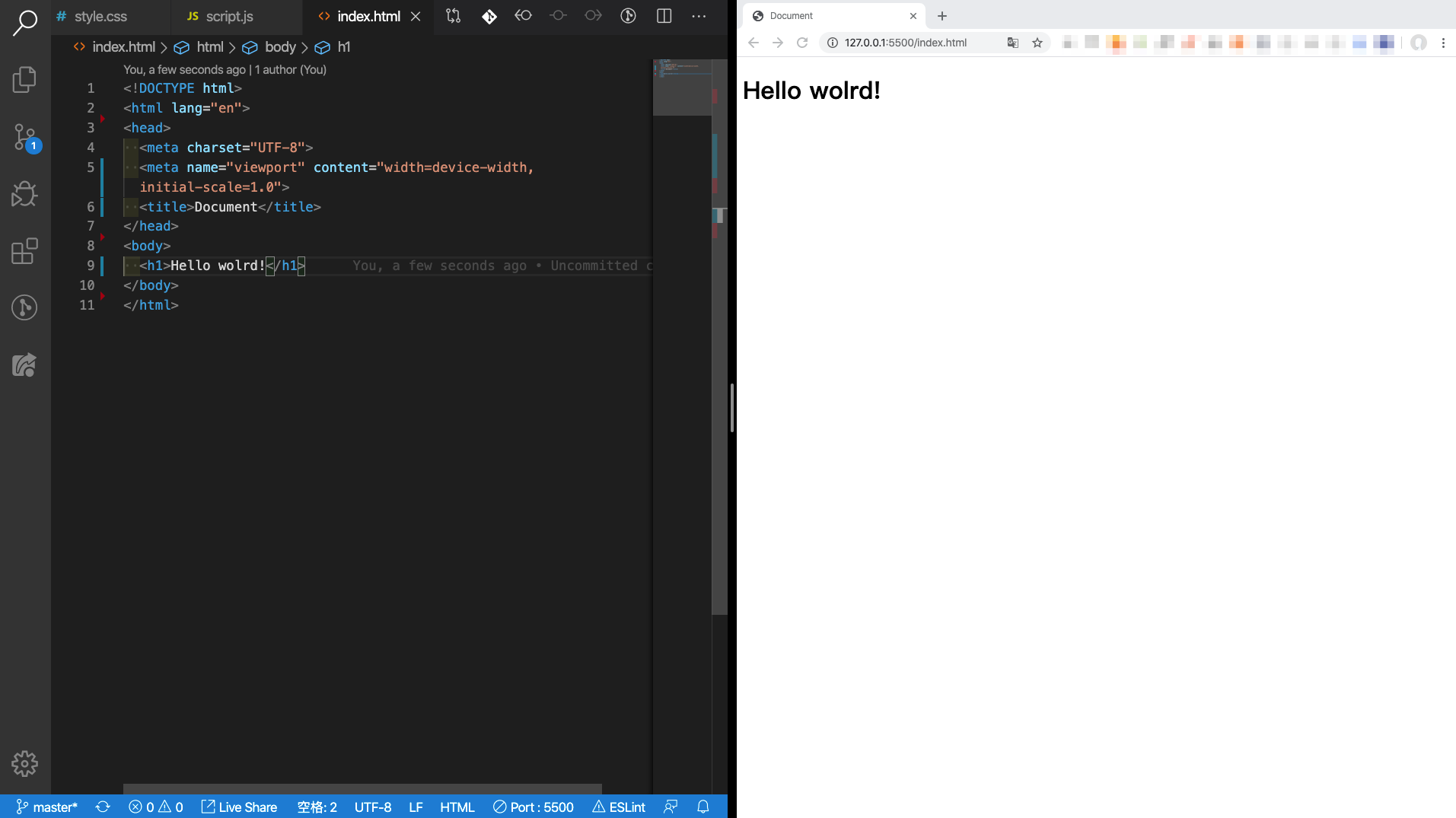Change end of line sequence LF

(416, 807)
